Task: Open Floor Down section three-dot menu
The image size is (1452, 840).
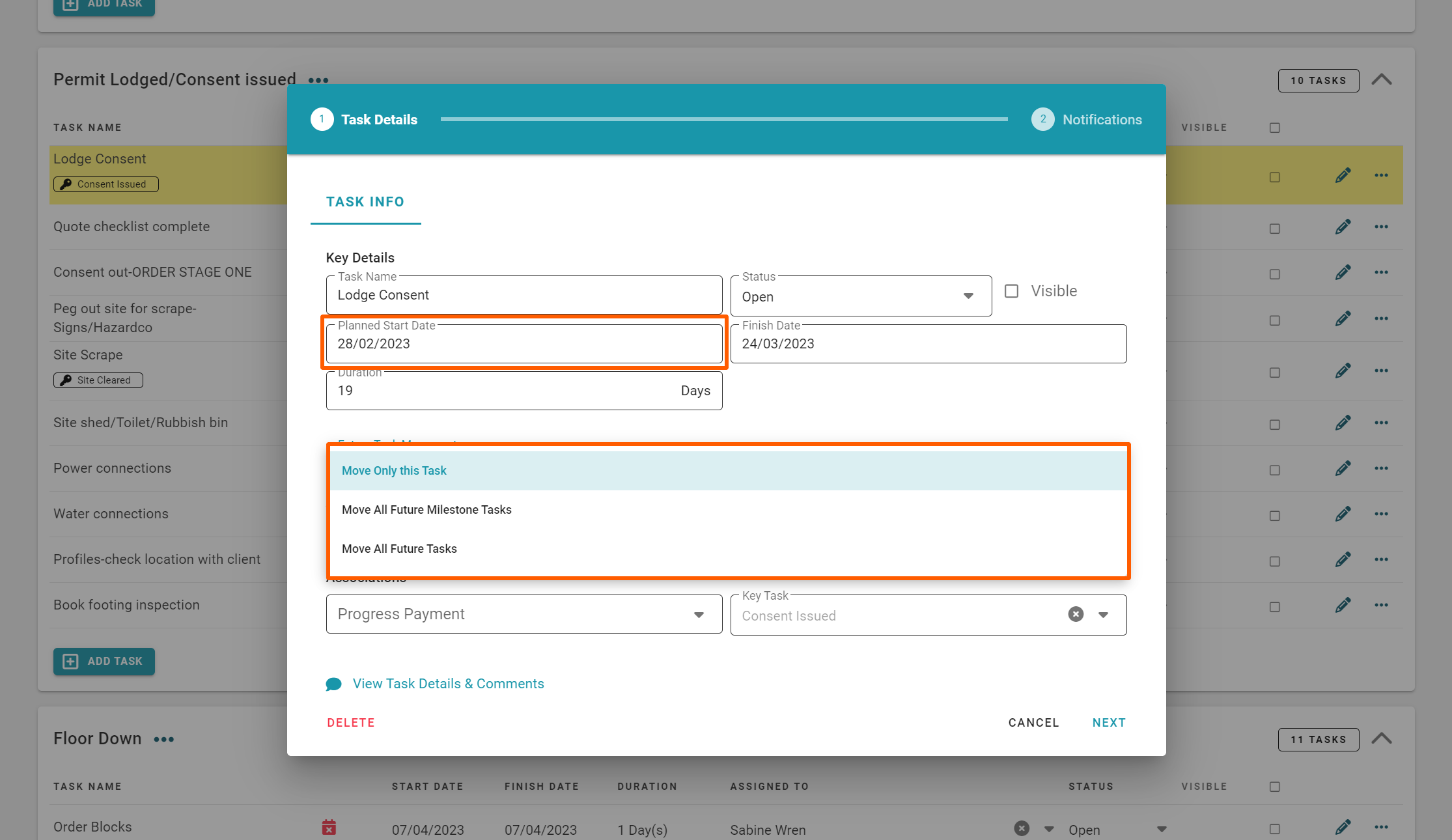Action: [164, 739]
